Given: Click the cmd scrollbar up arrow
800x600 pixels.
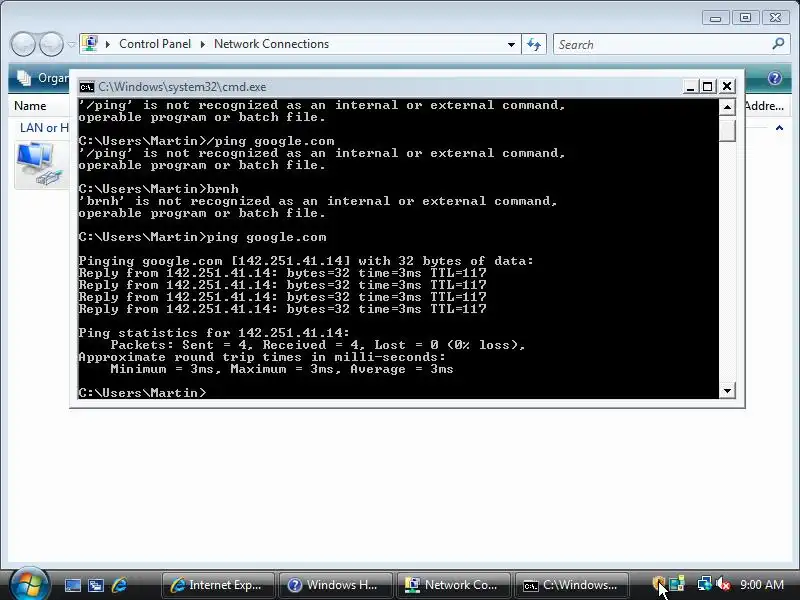Looking at the screenshot, I should click(727, 107).
